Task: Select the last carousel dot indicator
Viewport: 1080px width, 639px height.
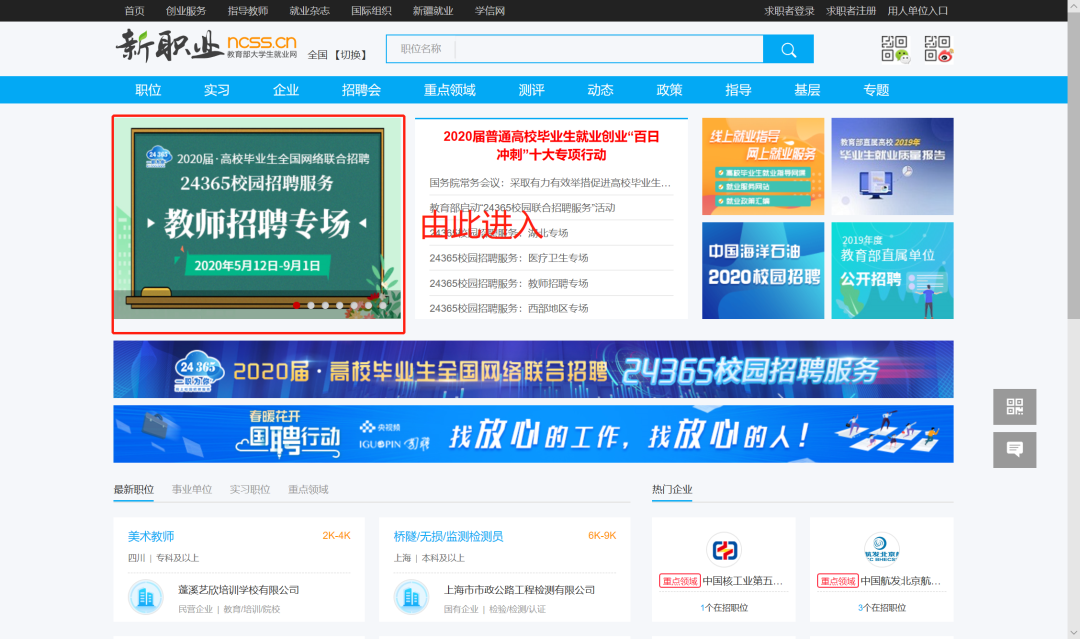Action: click(383, 305)
